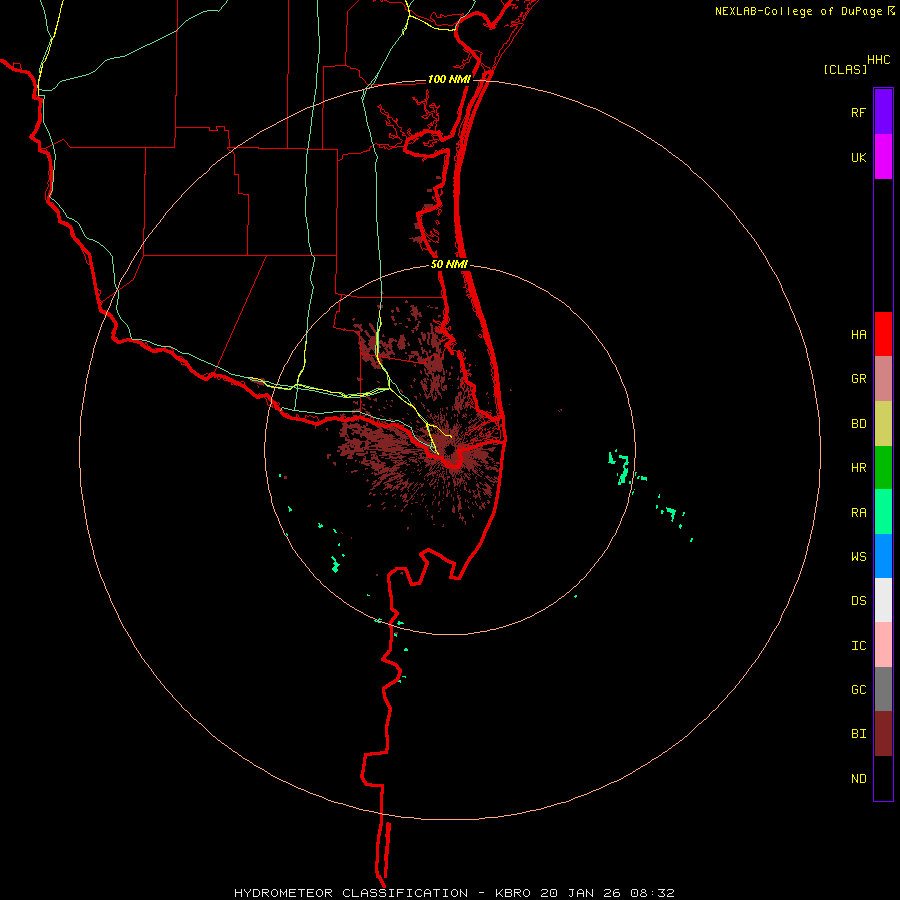Click the BD legend label

click(858, 424)
